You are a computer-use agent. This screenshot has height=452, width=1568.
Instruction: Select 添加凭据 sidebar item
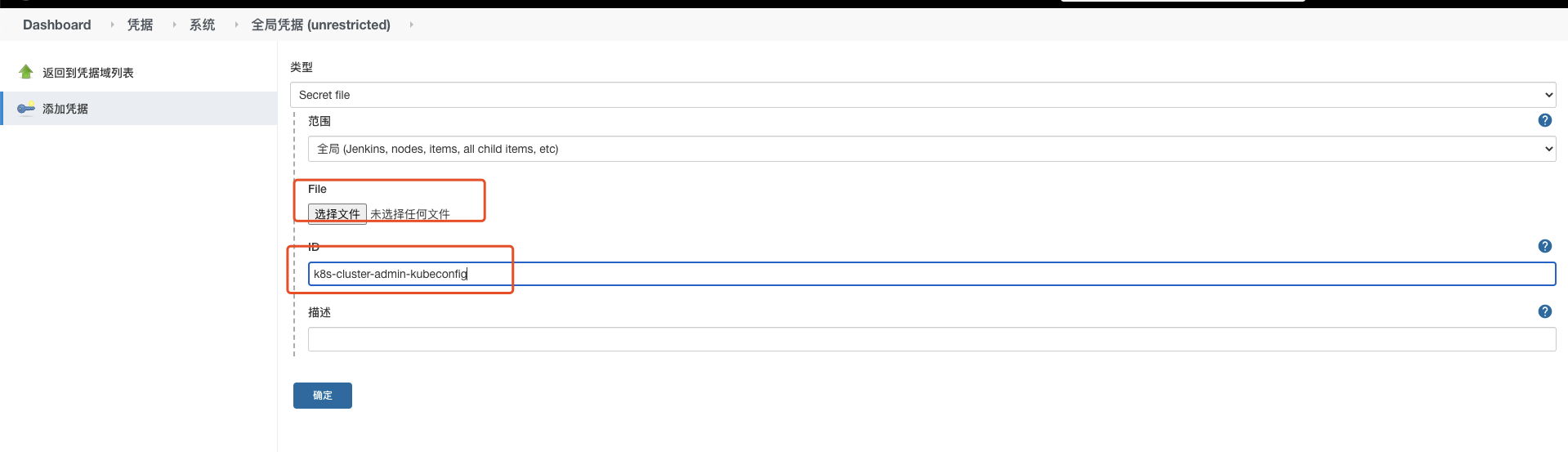pos(65,109)
